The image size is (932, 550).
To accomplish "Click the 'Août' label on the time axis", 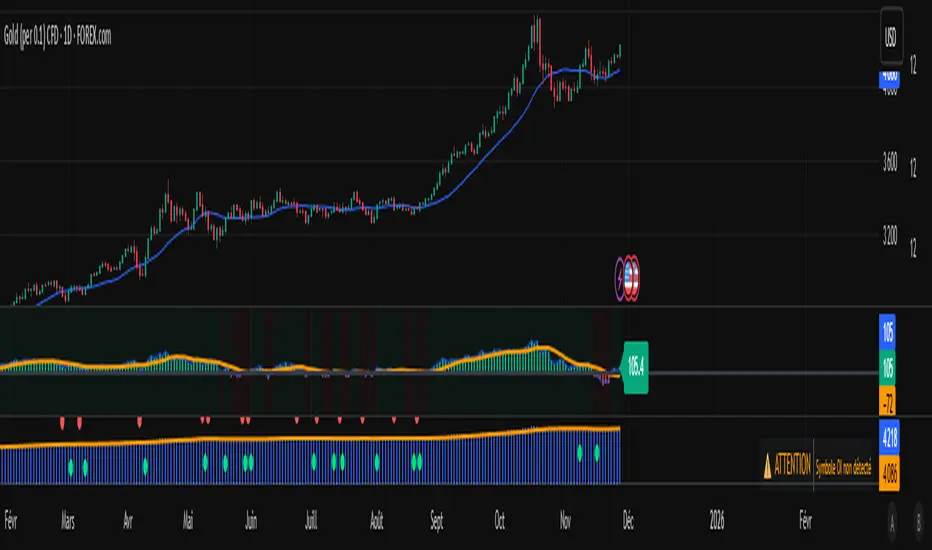I will click(x=377, y=521).
